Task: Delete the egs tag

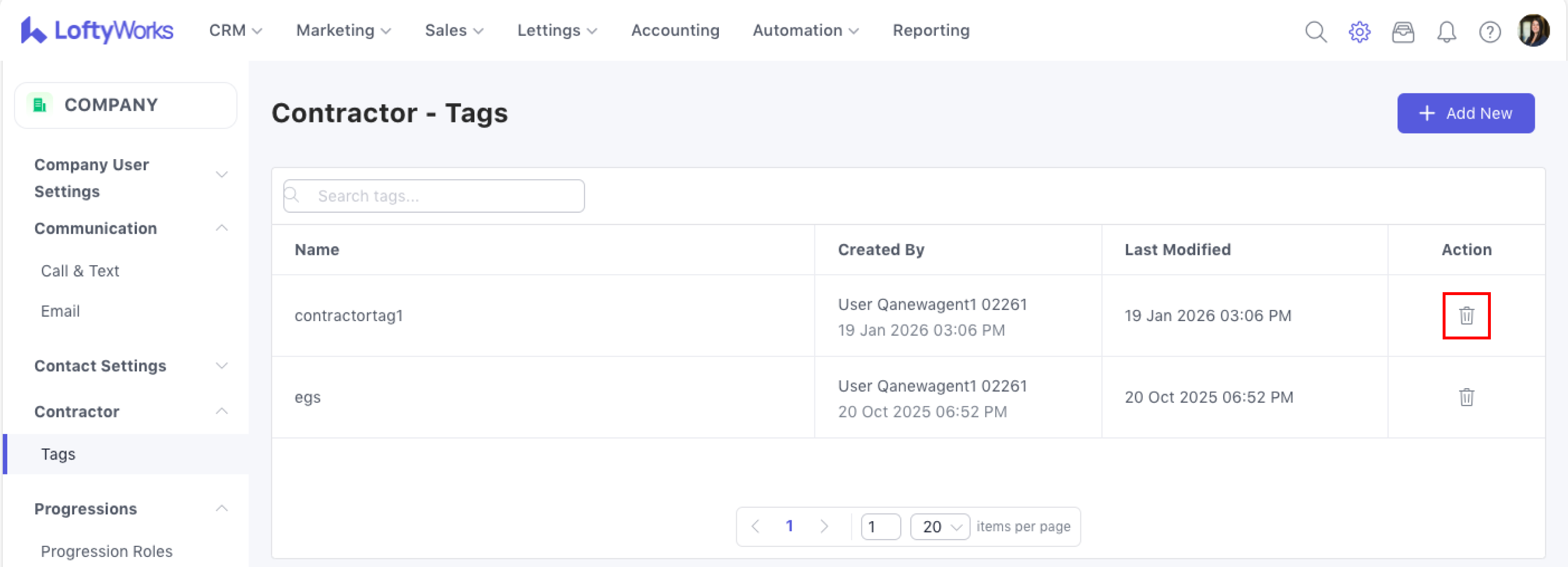Action: (x=1466, y=397)
